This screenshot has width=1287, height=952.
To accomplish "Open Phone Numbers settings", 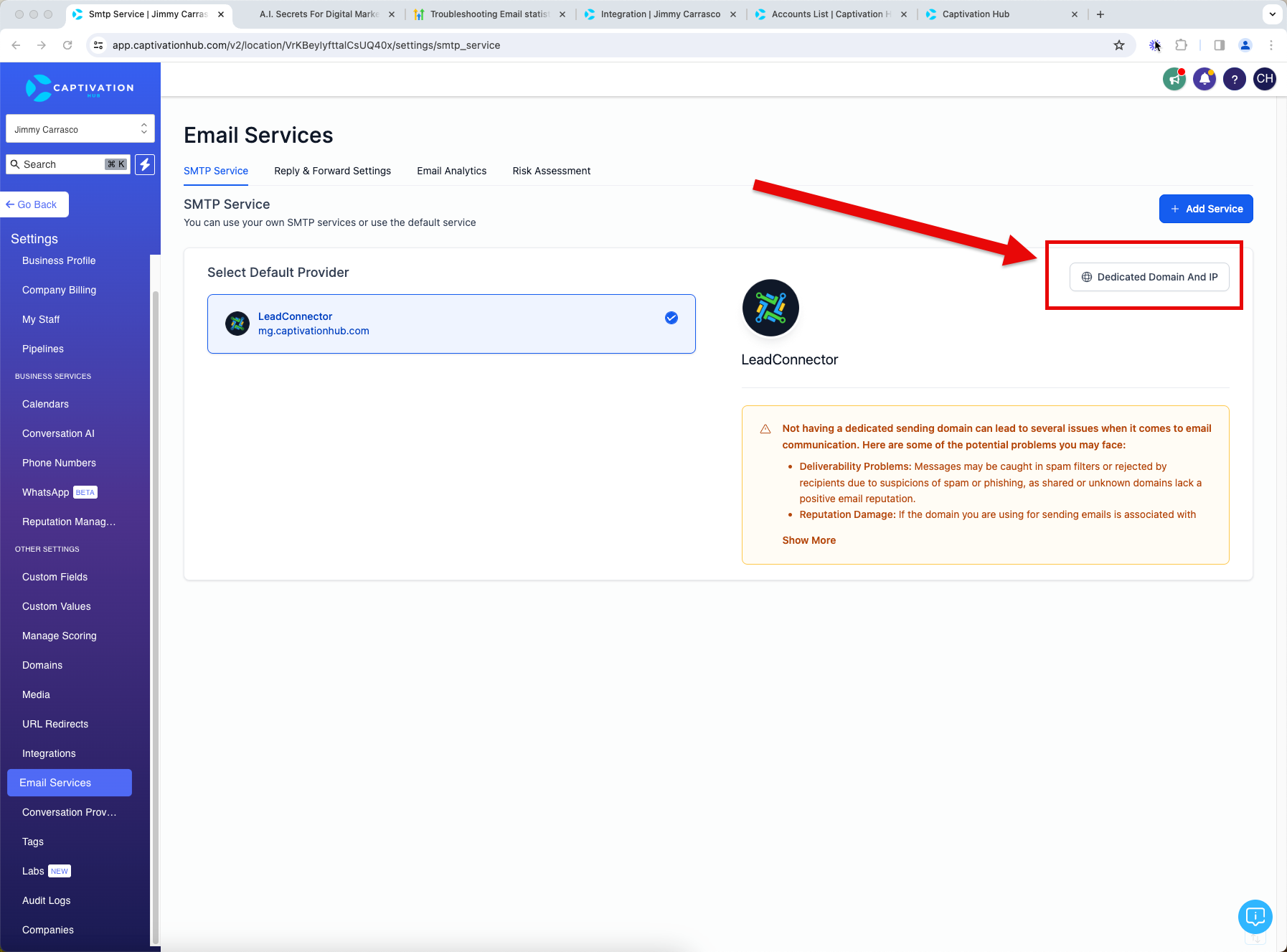I will click(59, 463).
